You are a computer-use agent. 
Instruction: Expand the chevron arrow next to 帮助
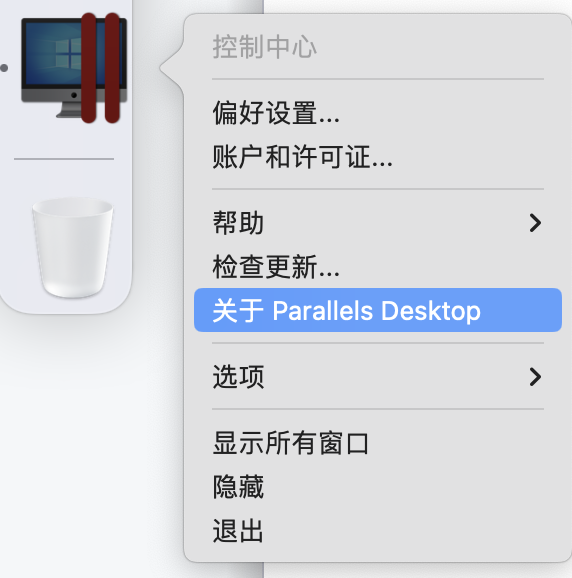535,223
